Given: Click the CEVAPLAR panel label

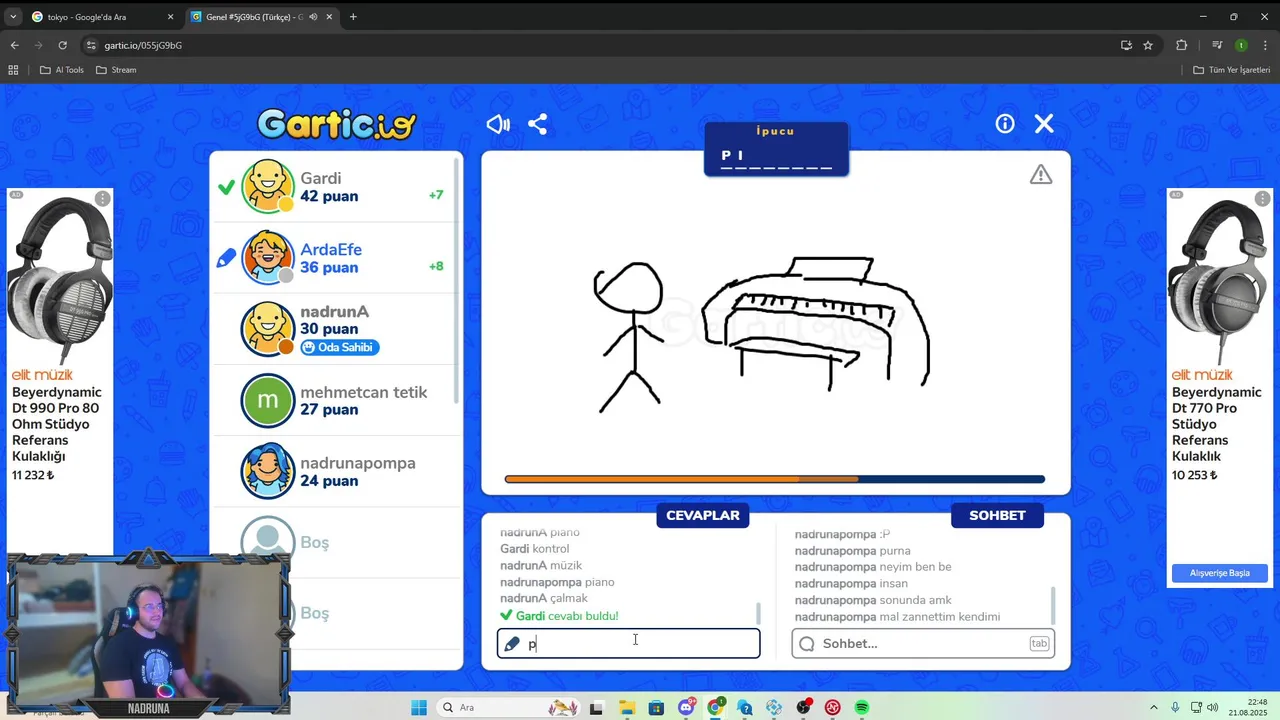Looking at the screenshot, I should (703, 515).
